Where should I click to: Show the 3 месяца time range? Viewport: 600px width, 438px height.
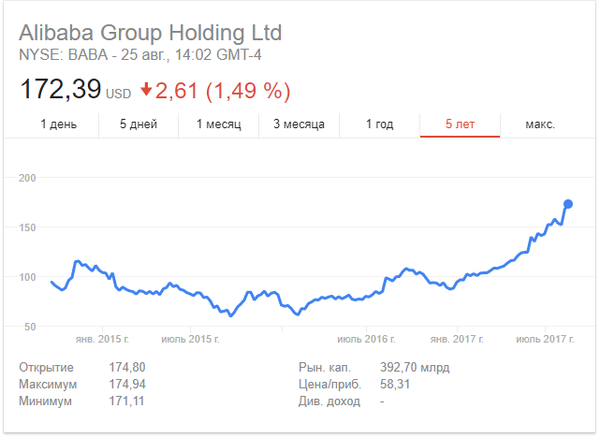click(298, 124)
